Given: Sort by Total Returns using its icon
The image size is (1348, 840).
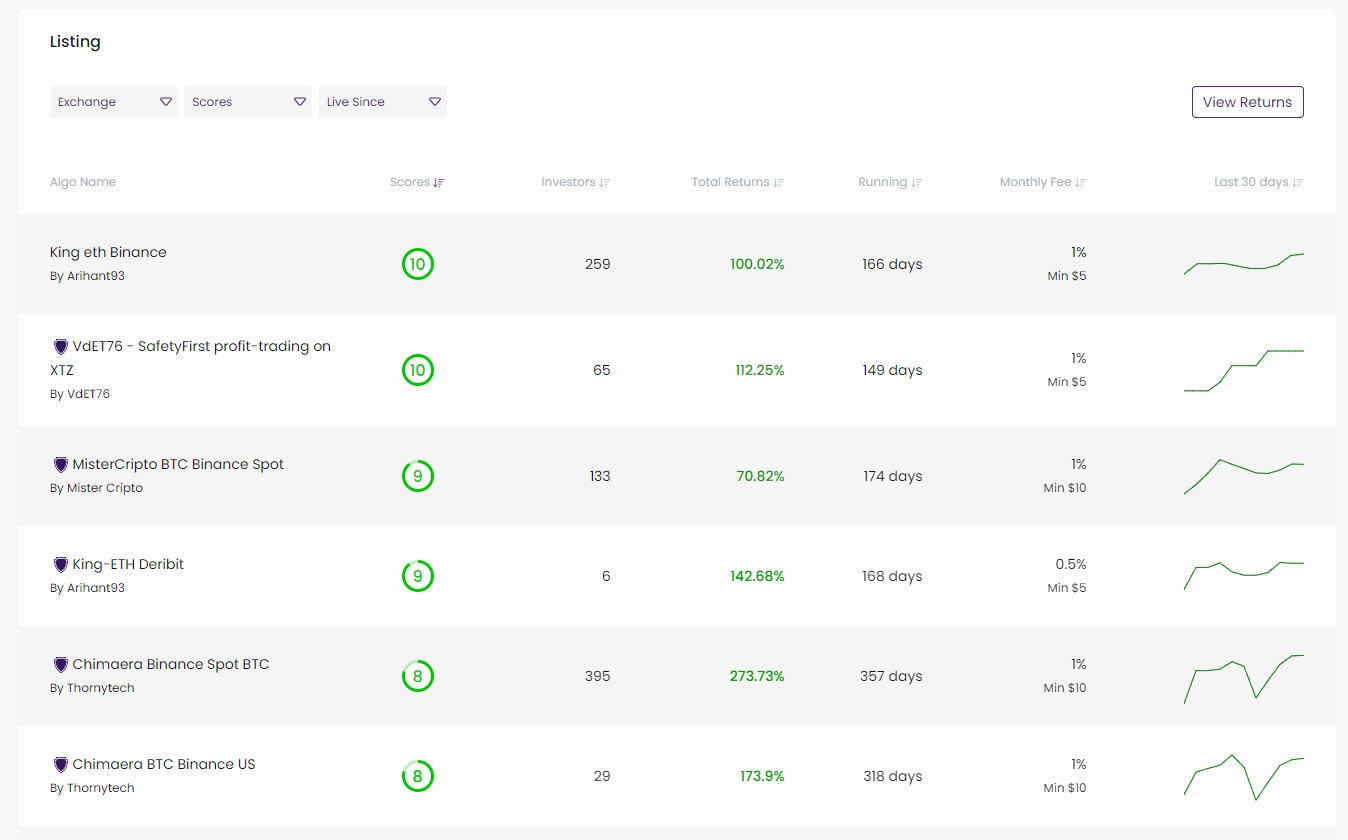Looking at the screenshot, I should click(x=779, y=183).
